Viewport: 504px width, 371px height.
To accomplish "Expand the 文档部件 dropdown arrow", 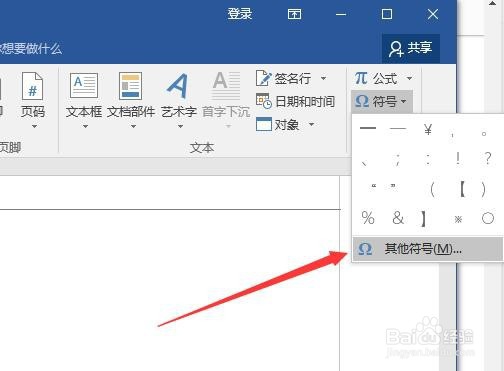I will (x=133, y=126).
